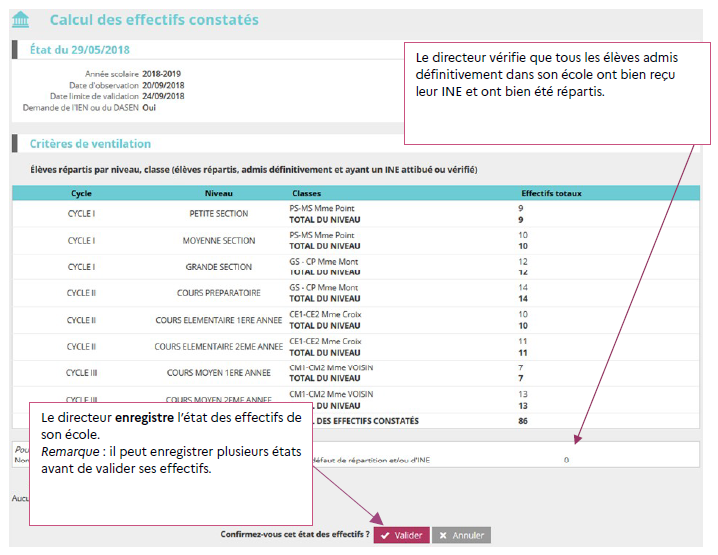Image resolution: width=718 pixels, height=555 pixels.
Task: Click the Classes column header
Action: coord(307,193)
